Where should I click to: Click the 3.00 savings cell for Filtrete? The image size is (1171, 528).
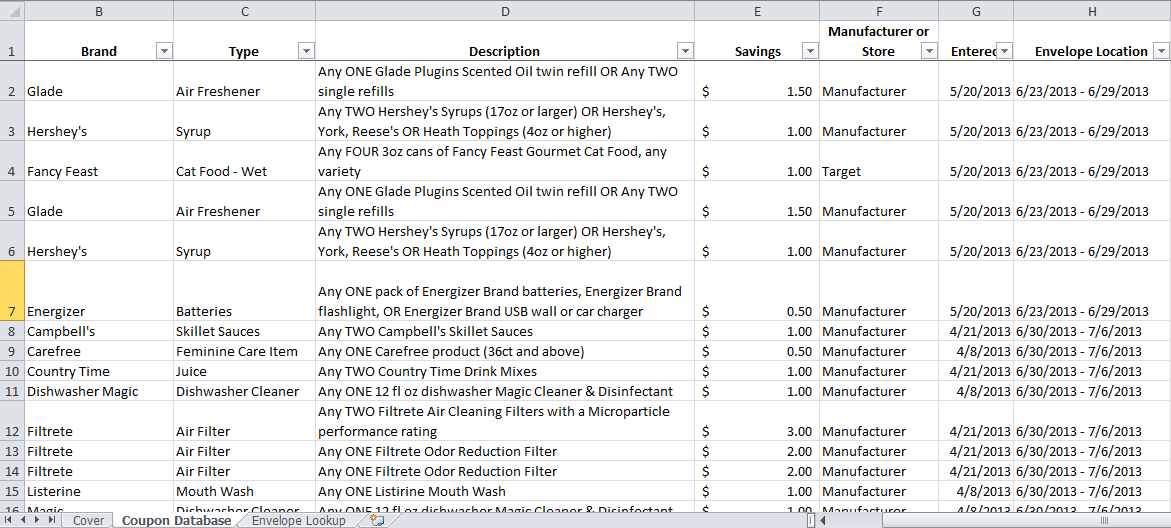(x=757, y=421)
